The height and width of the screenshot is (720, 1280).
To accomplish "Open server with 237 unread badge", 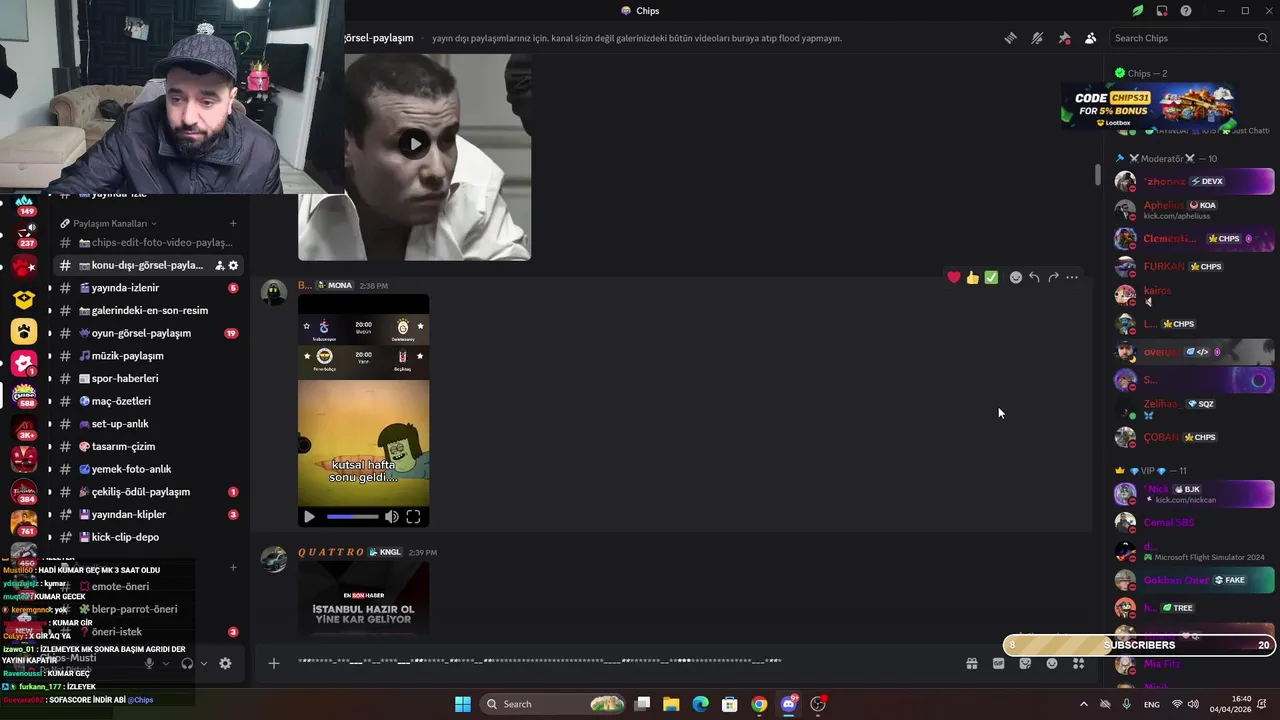I will (x=24, y=235).
